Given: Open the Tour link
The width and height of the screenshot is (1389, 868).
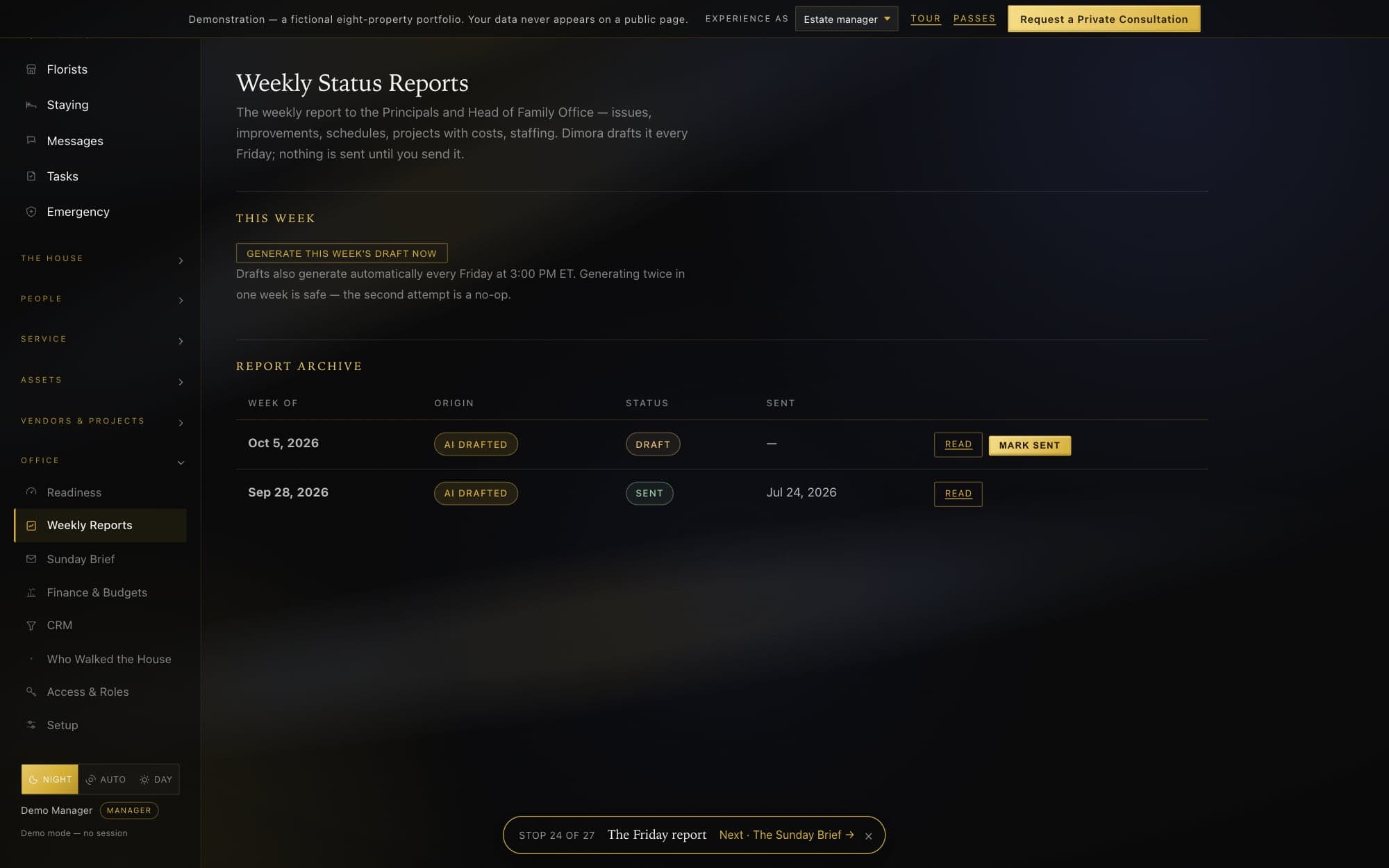Looking at the screenshot, I should tap(926, 19).
